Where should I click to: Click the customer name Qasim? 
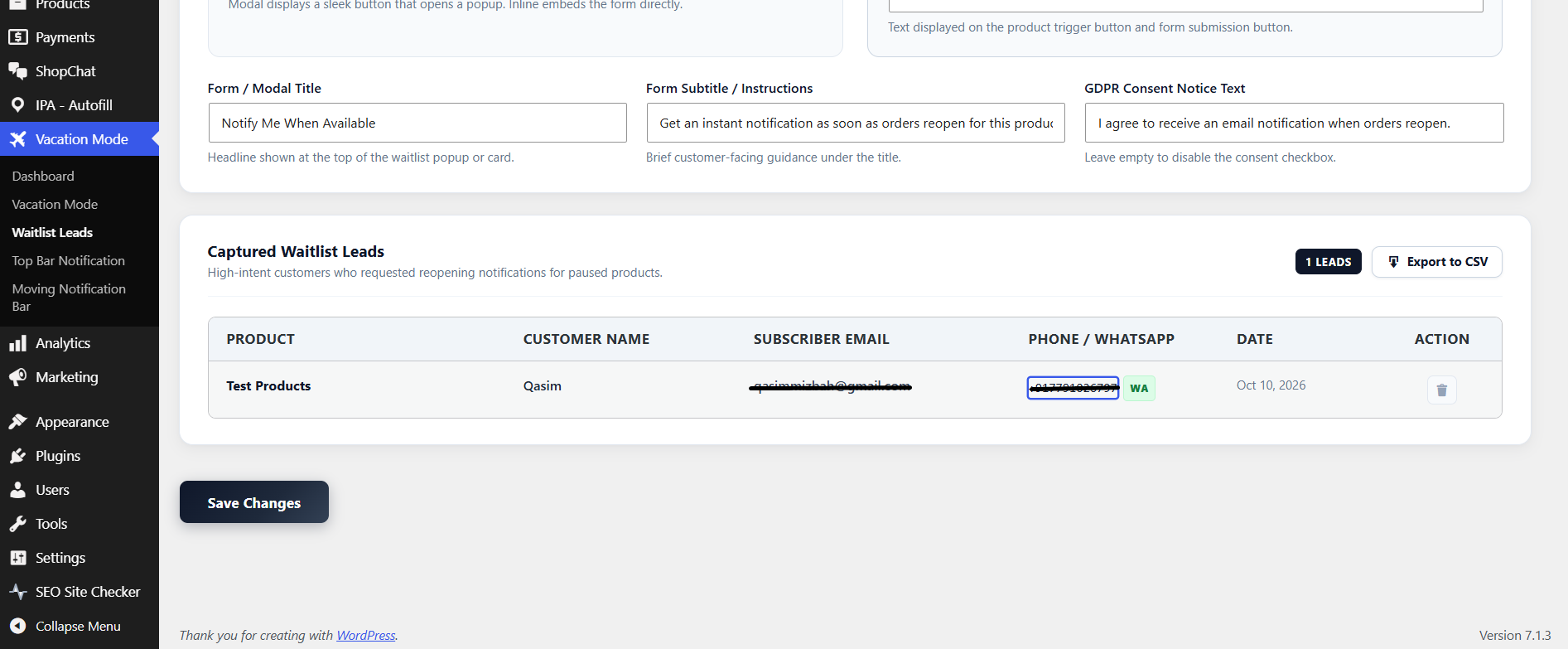(x=543, y=386)
